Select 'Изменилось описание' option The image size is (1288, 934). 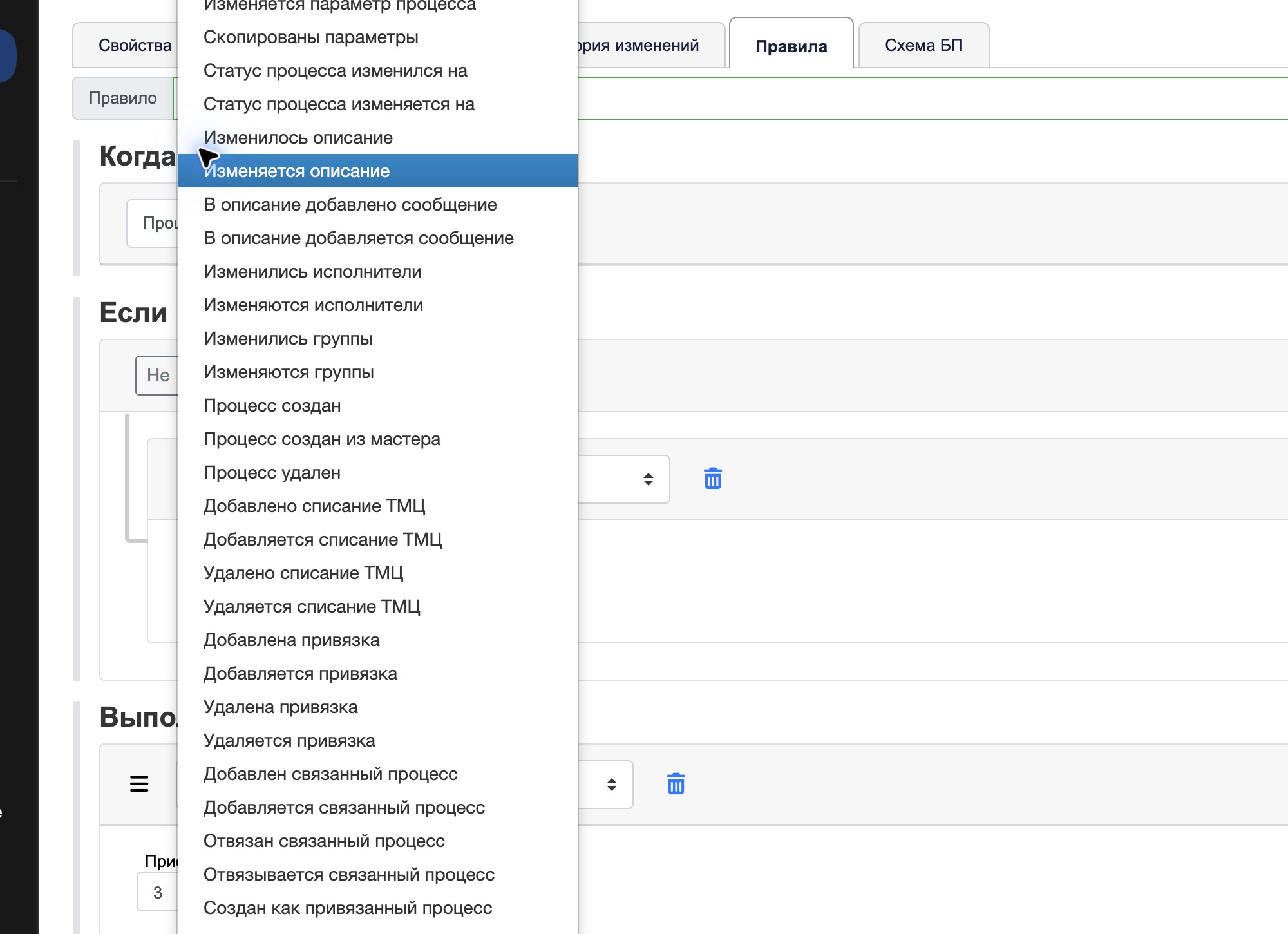coord(377,137)
